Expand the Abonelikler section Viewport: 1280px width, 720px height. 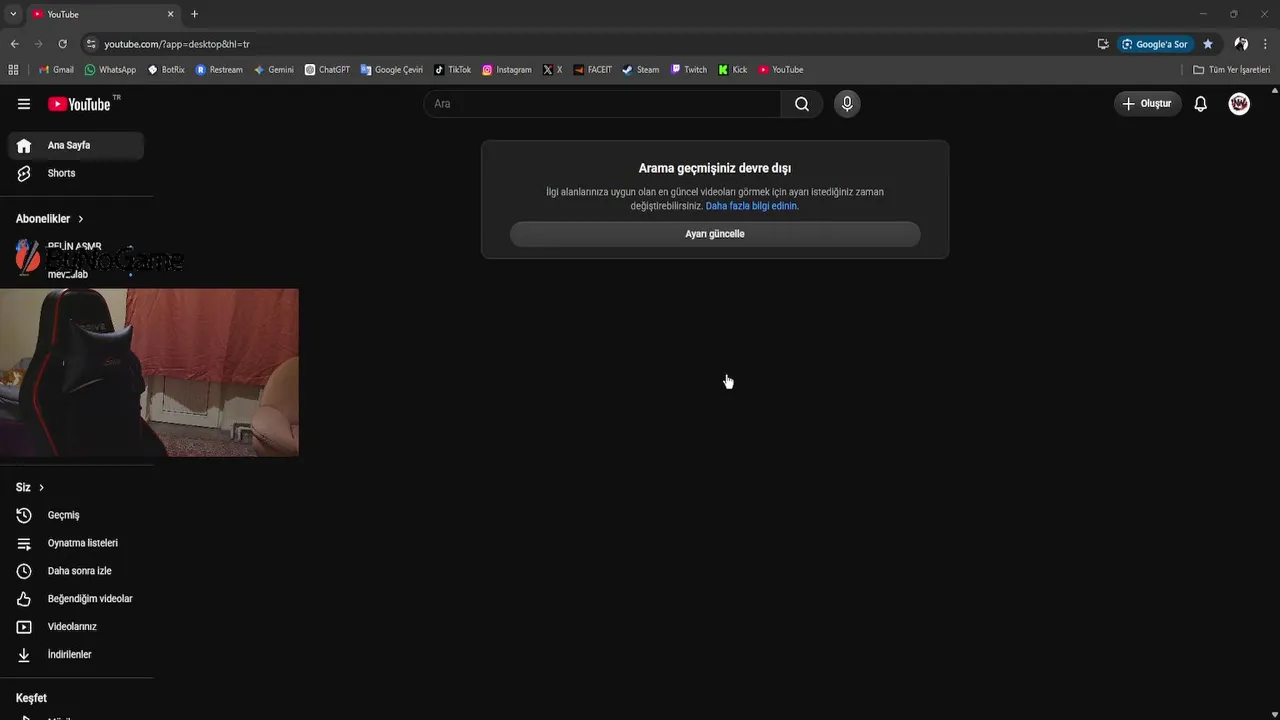50,219
